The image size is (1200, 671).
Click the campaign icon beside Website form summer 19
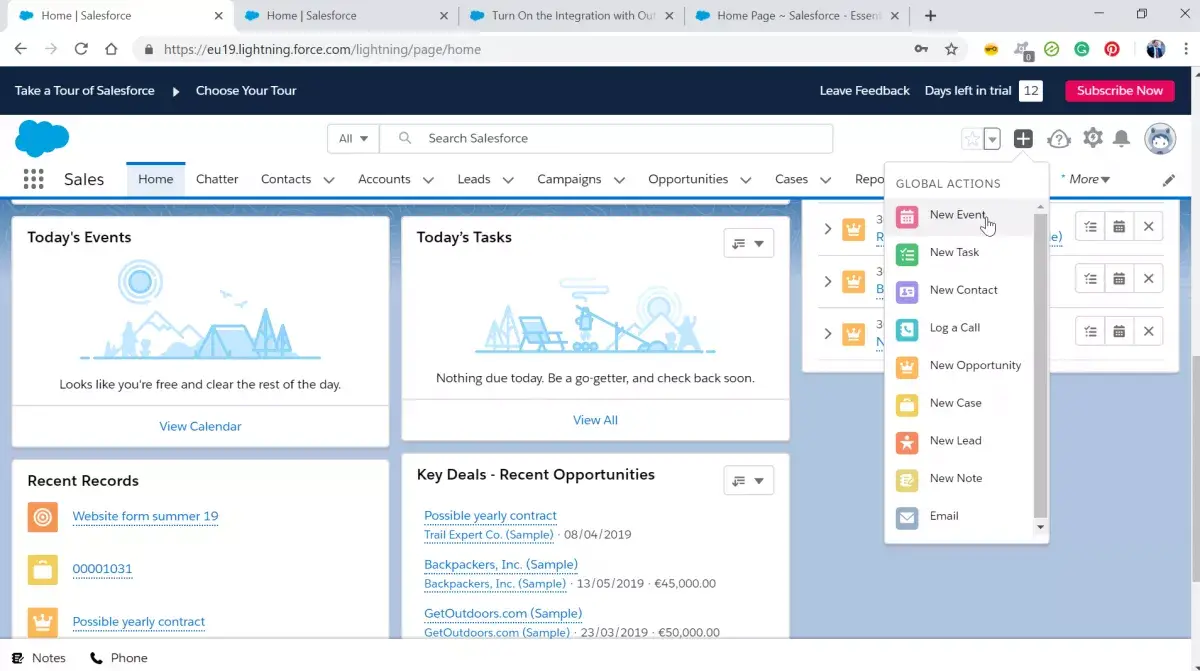coord(42,517)
